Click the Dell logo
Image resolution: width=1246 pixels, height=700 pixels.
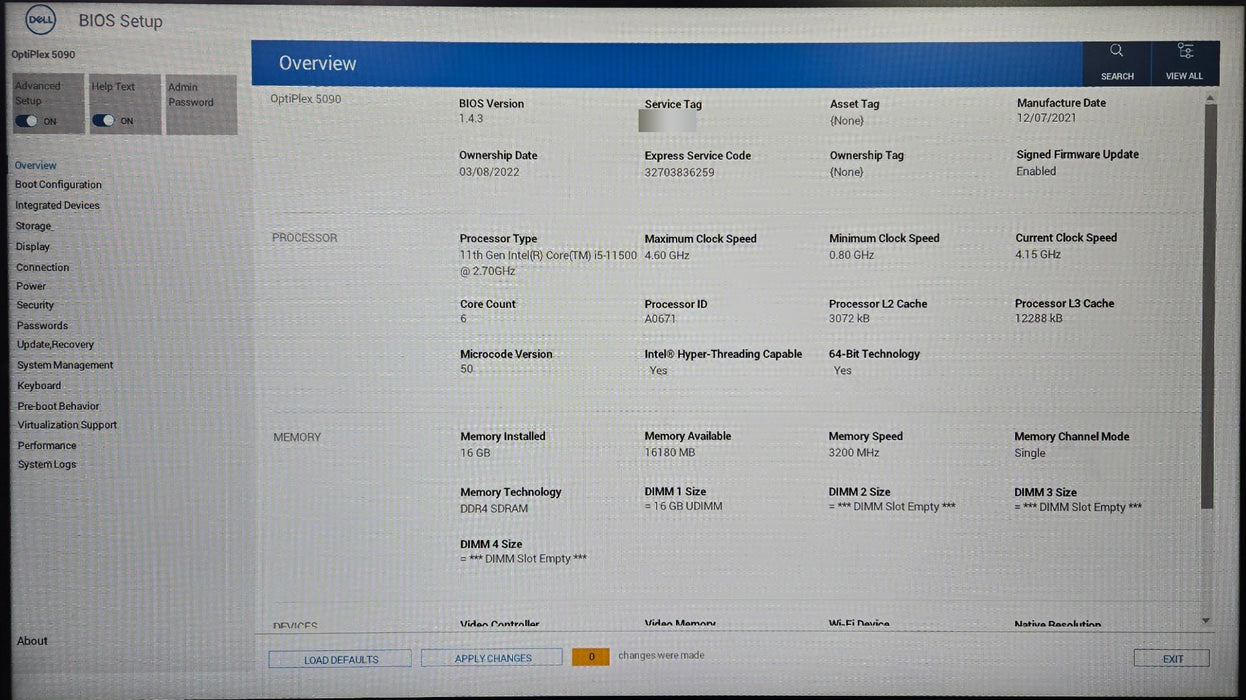click(x=40, y=19)
